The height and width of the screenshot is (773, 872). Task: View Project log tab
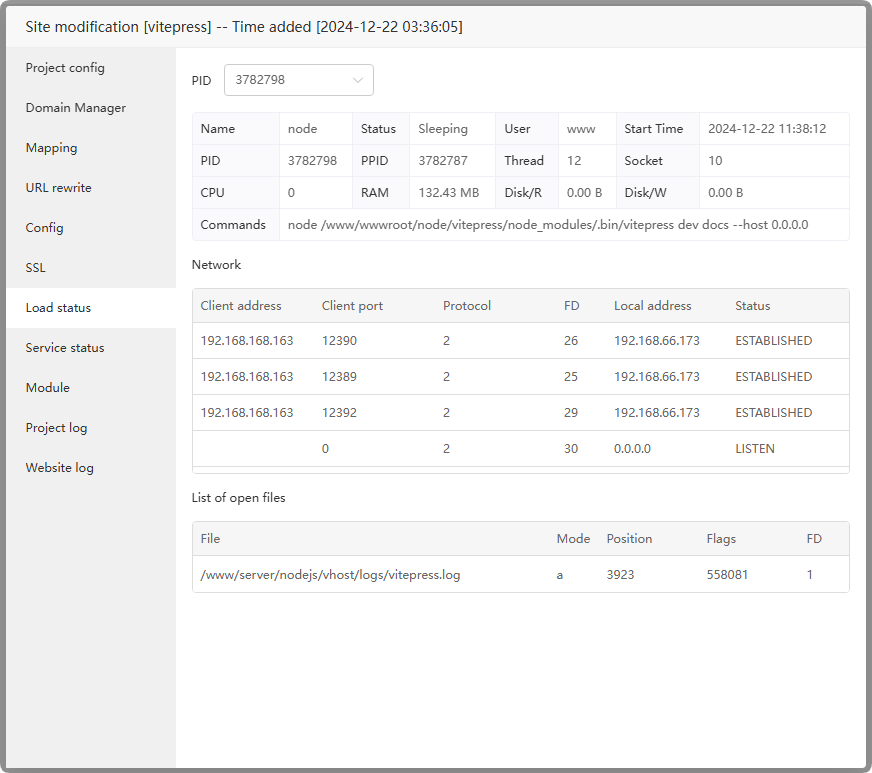tap(56, 428)
